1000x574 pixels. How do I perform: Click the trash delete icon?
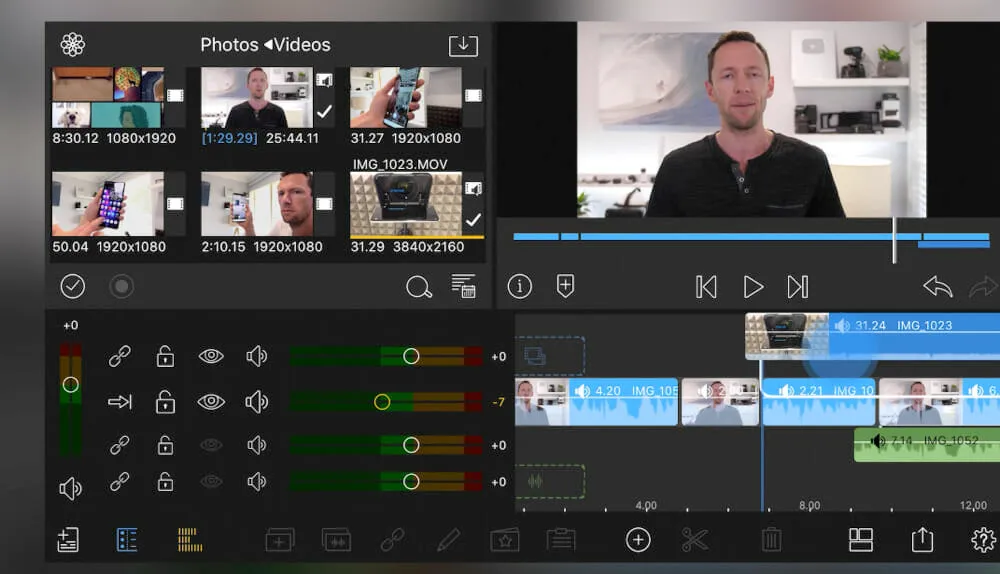[x=771, y=540]
